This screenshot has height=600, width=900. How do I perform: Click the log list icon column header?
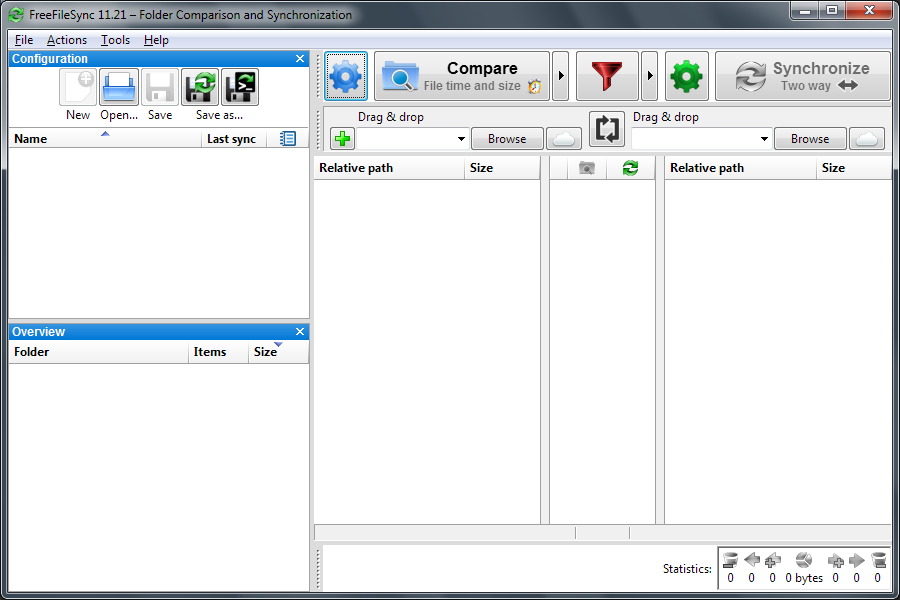288,138
